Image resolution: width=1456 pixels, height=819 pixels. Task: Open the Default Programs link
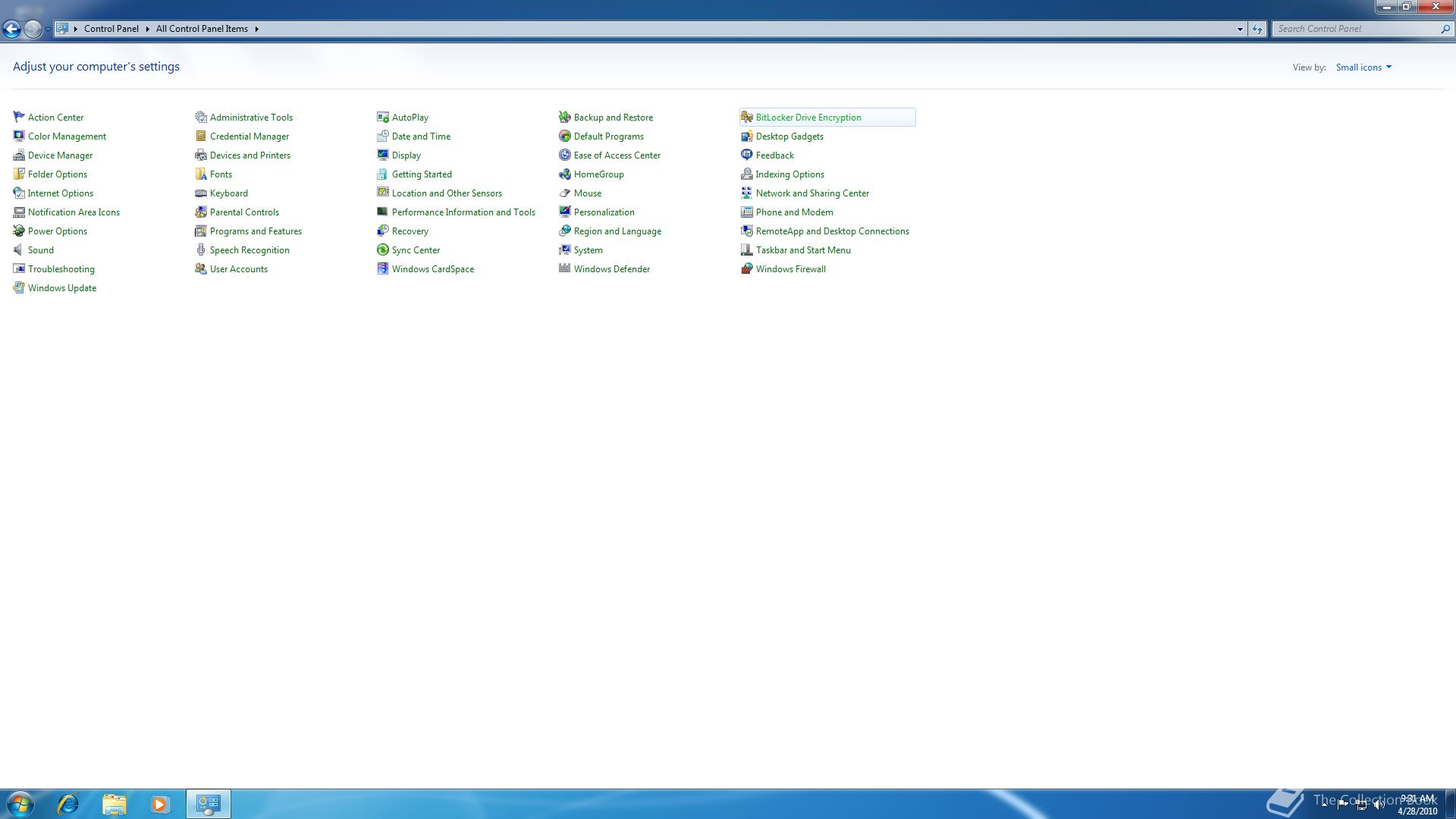click(x=609, y=136)
